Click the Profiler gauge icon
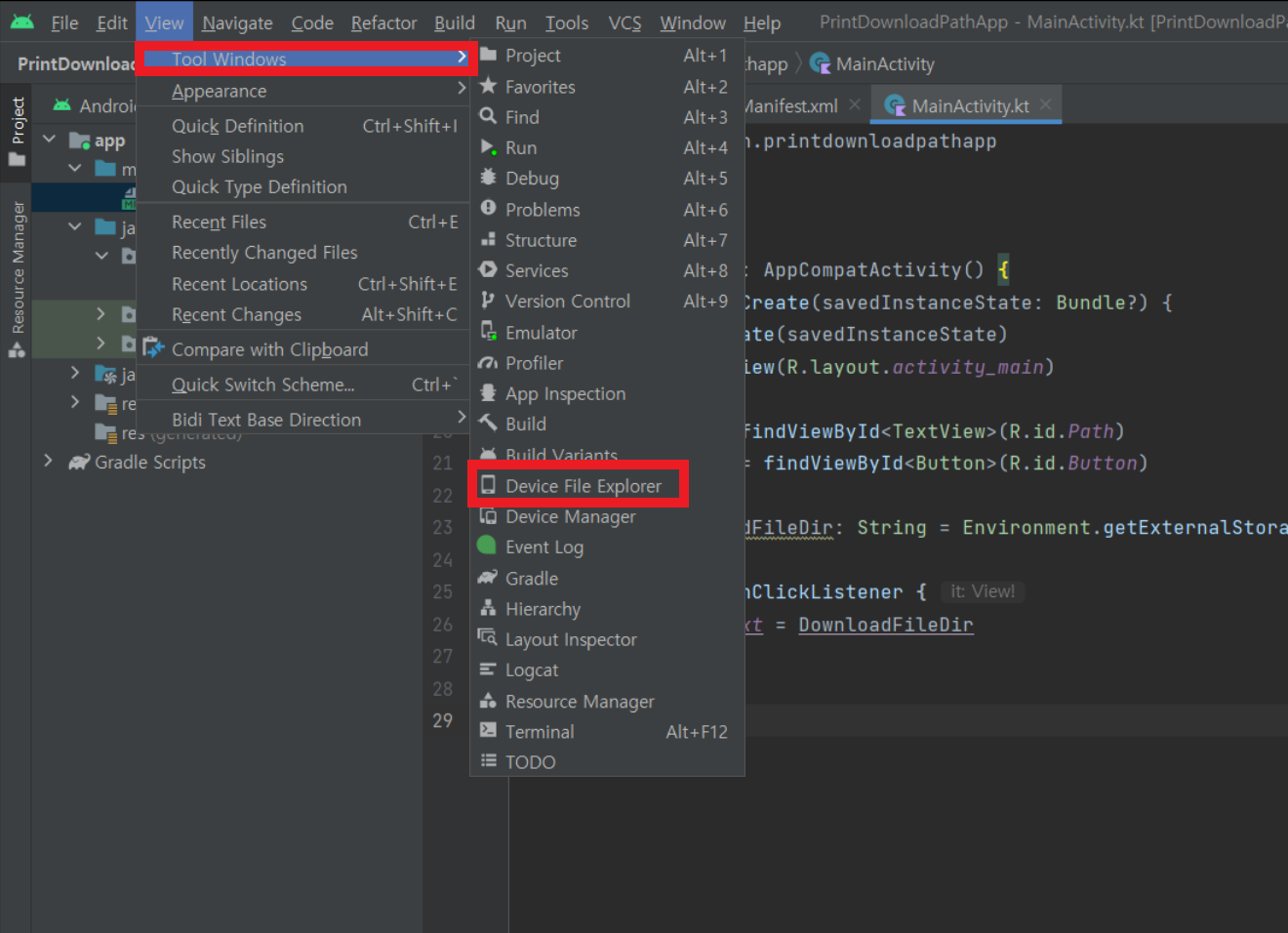 click(x=488, y=362)
